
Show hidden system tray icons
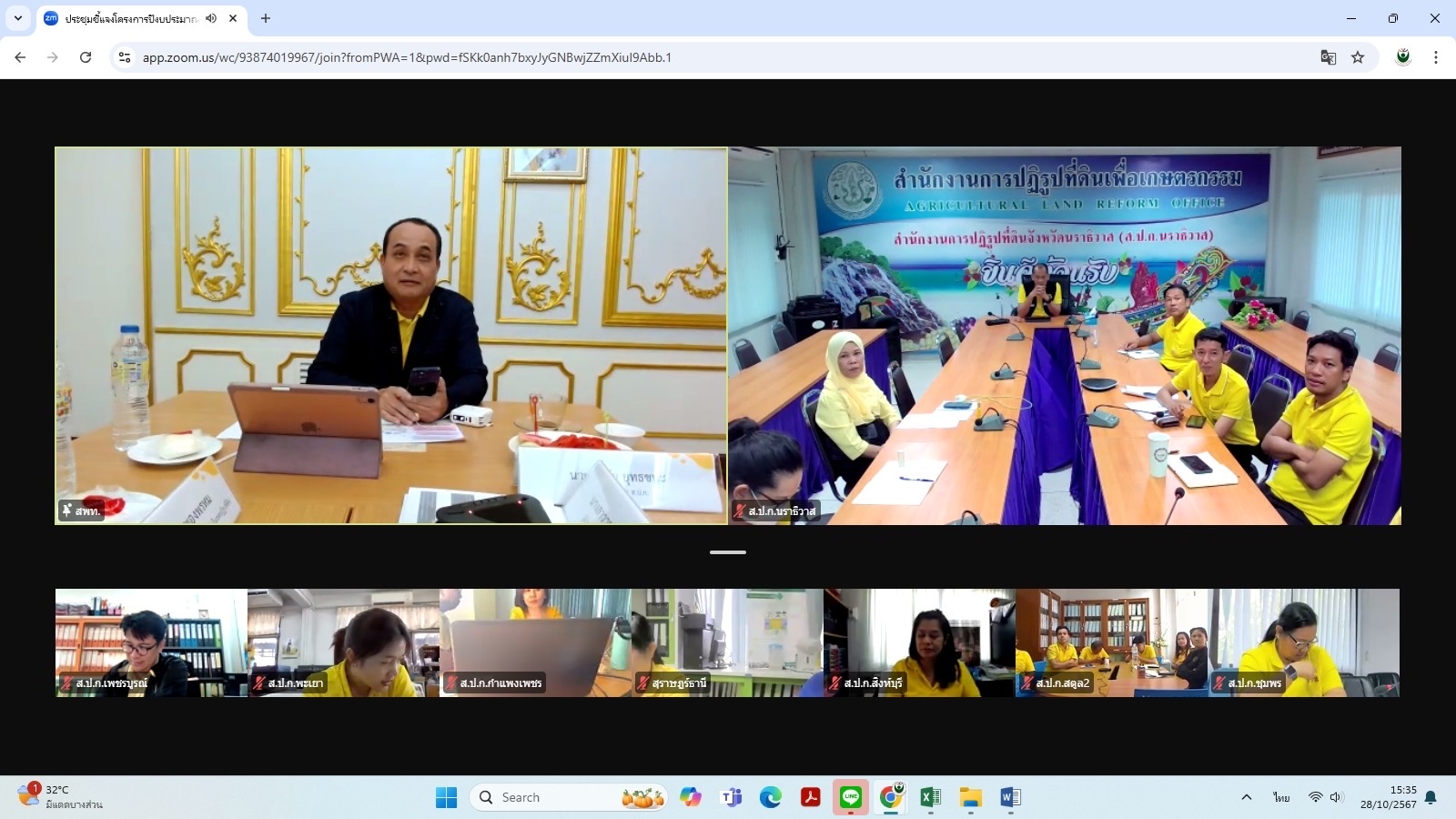[x=1247, y=797]
